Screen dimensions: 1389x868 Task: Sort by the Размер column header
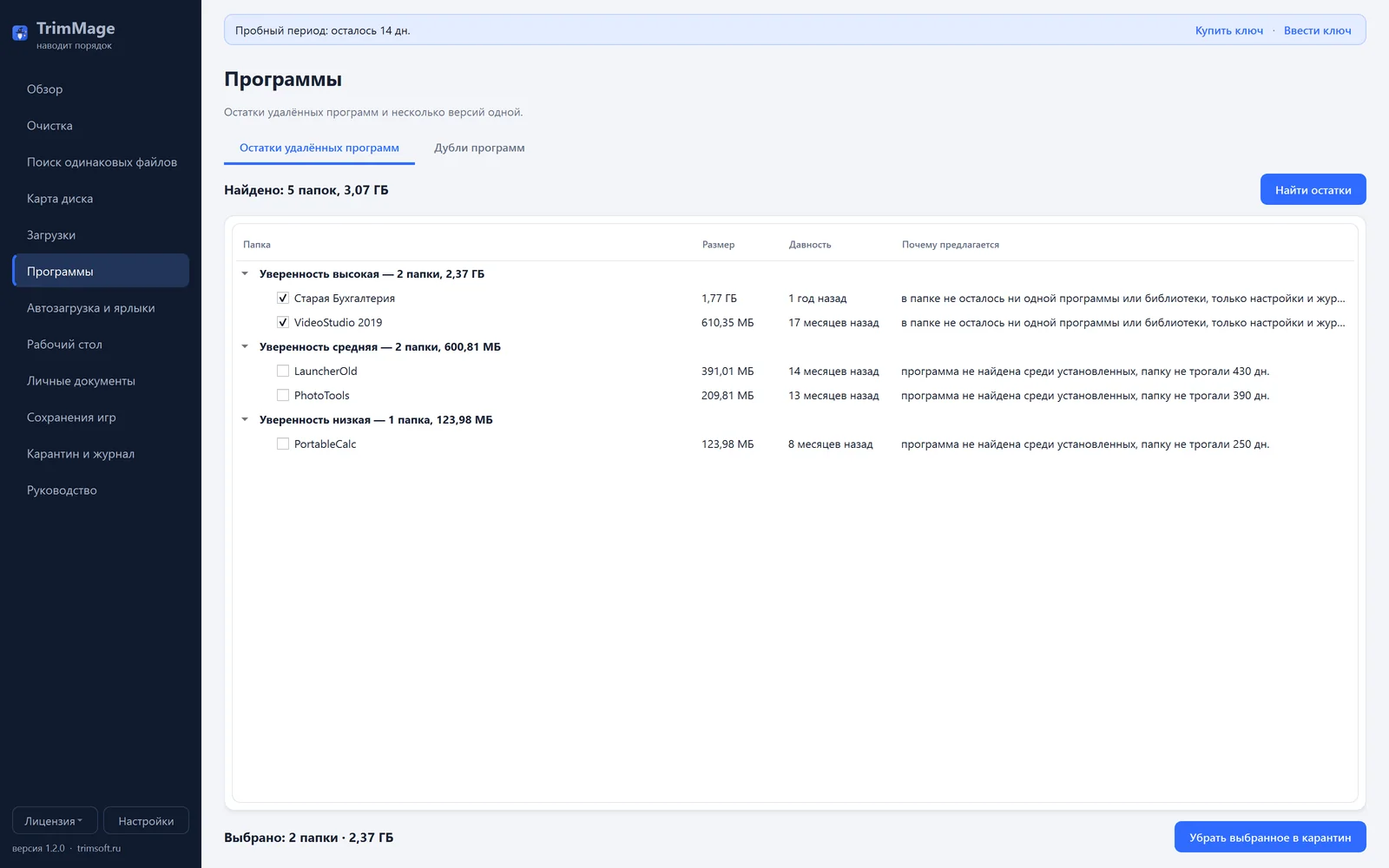[718, 245]
